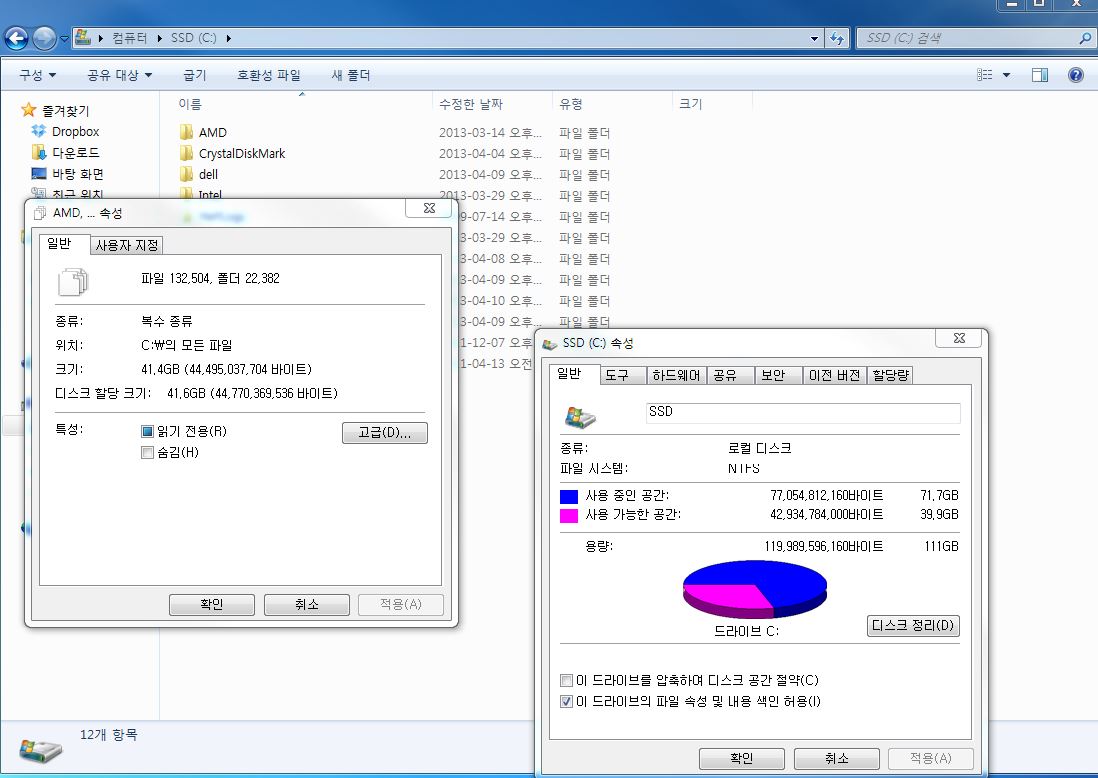Open help with the question mark icon
Screen dimensions: 1098x778
pyautogui.click(x=1076, y=75)
